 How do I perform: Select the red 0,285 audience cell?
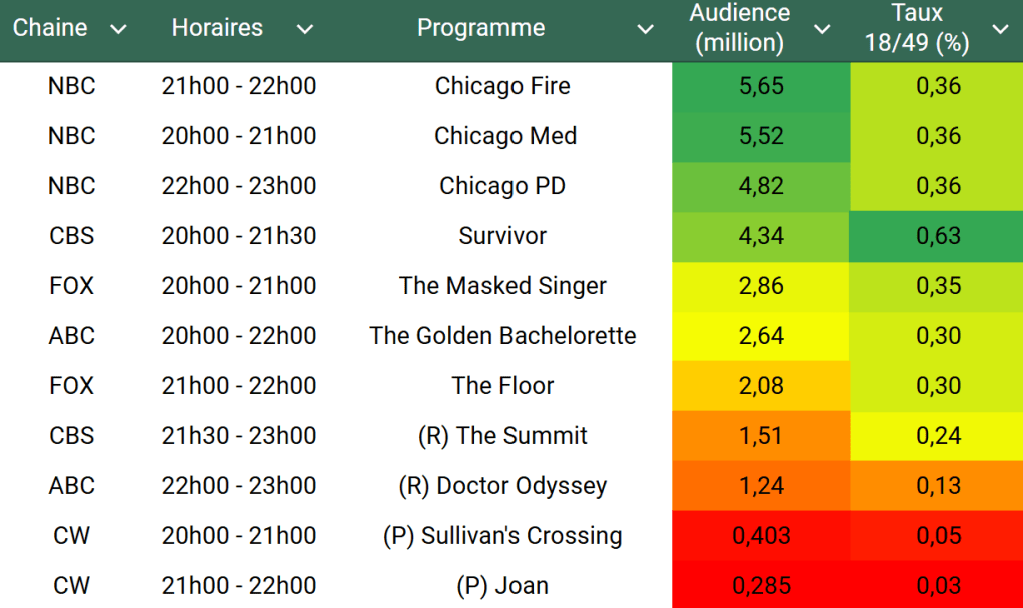pos(761,586)
